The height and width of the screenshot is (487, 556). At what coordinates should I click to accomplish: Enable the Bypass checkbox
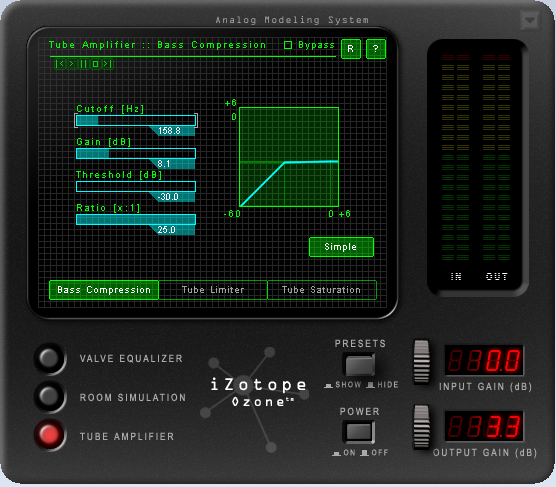point(288,45)
